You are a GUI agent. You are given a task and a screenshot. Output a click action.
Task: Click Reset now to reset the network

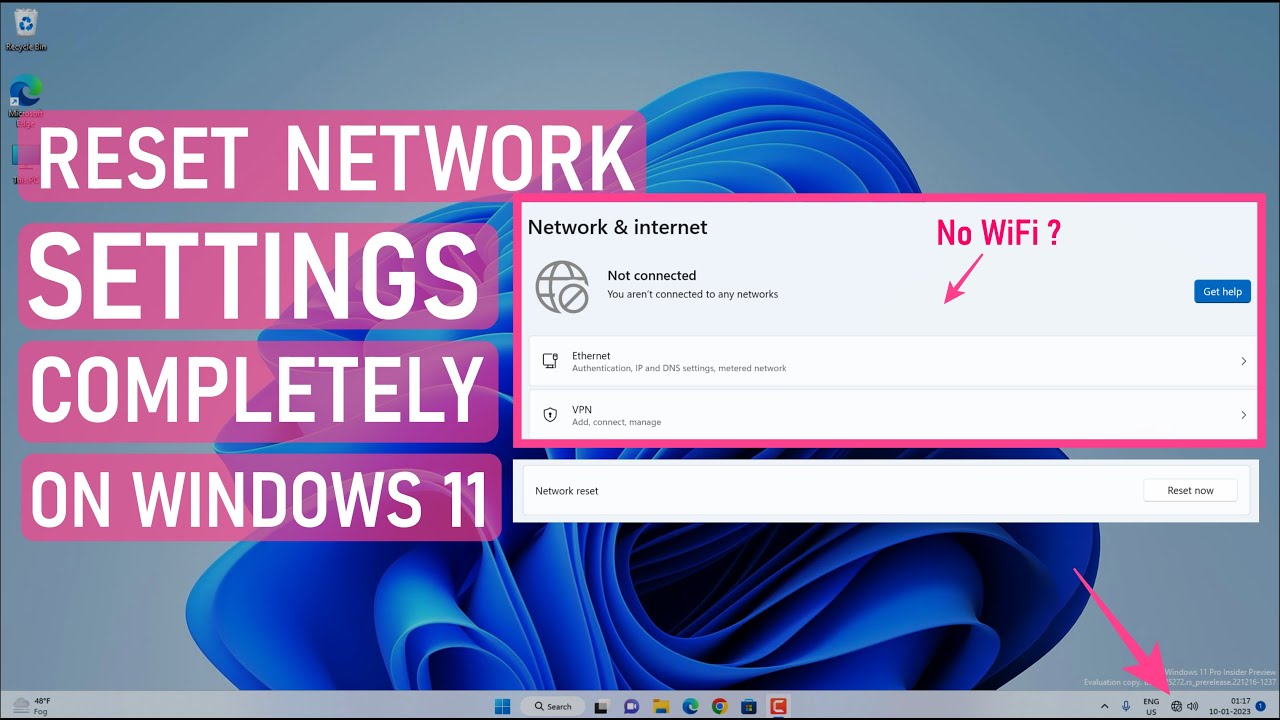[x=1190, y=490]
